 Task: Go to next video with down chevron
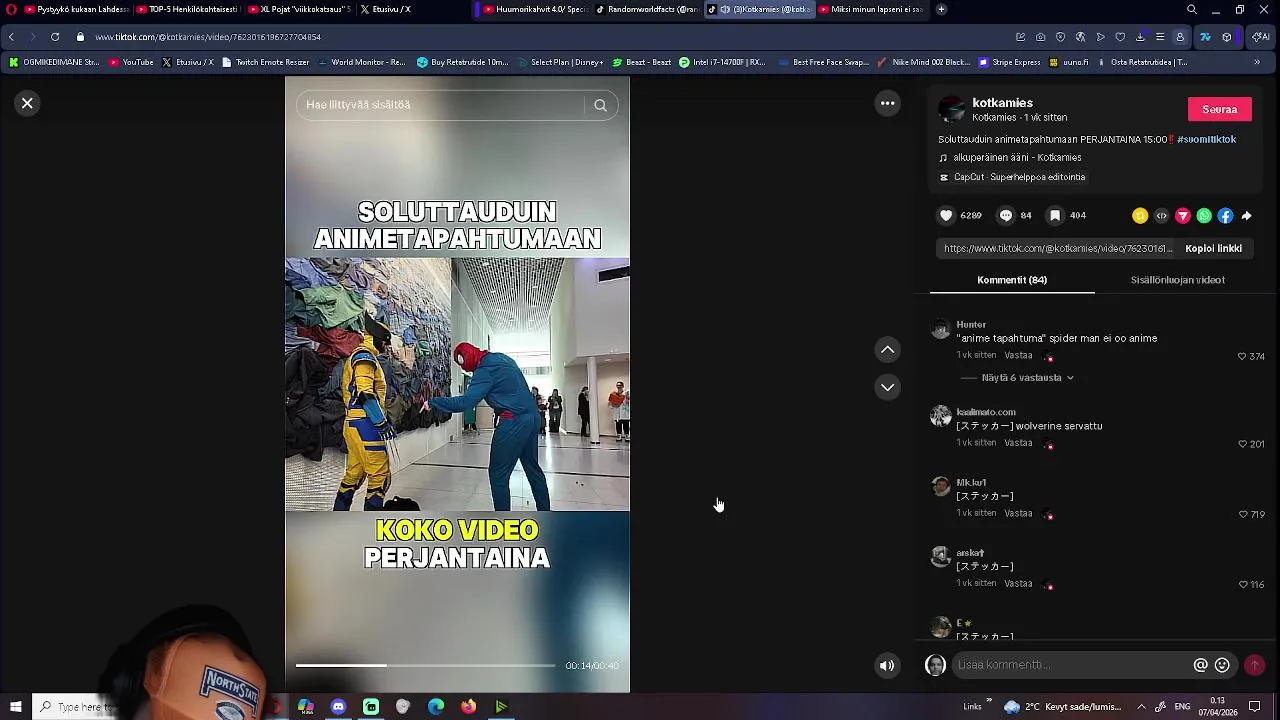click(887, 387)
